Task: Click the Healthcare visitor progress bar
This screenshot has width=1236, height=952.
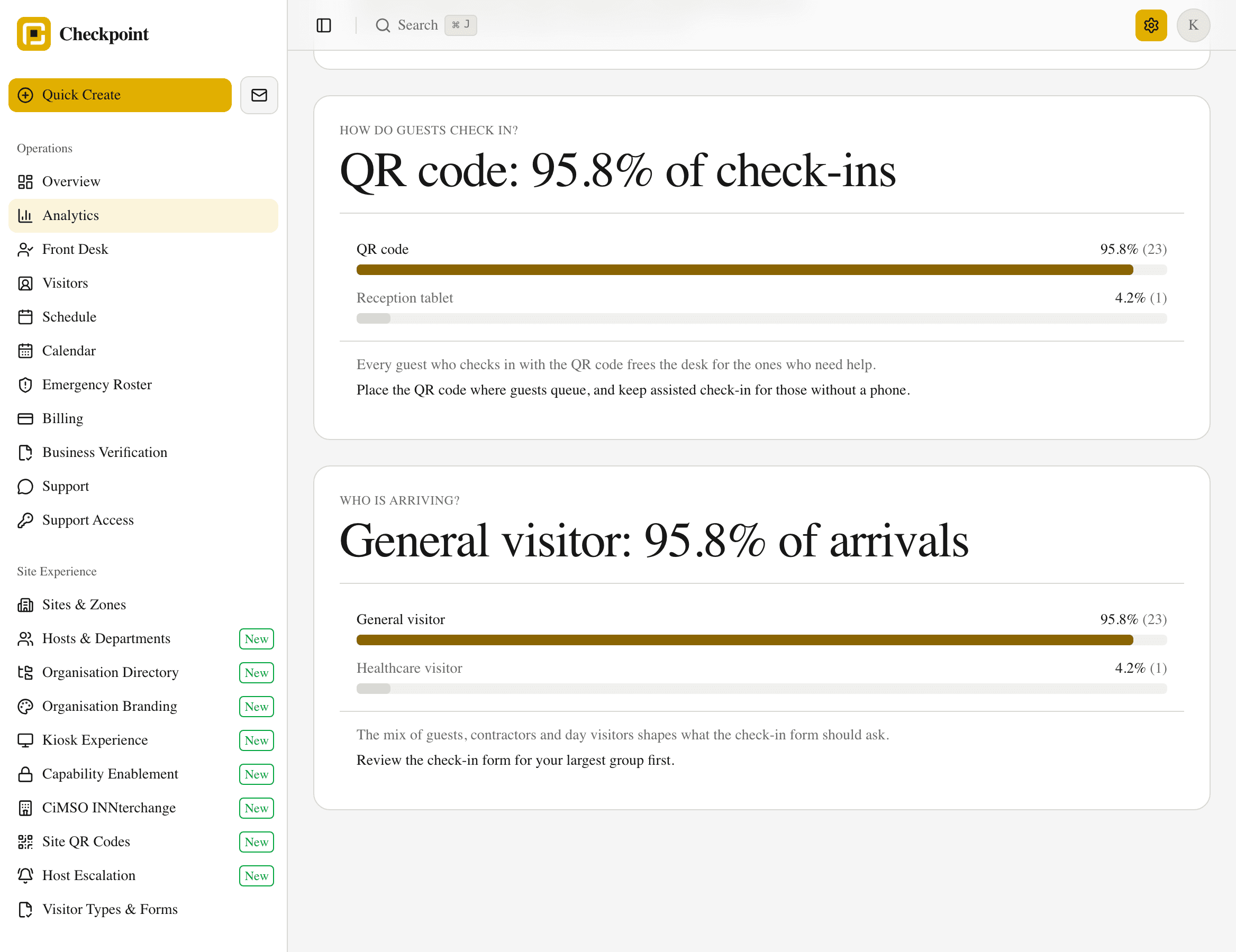Action: point(762,689)
